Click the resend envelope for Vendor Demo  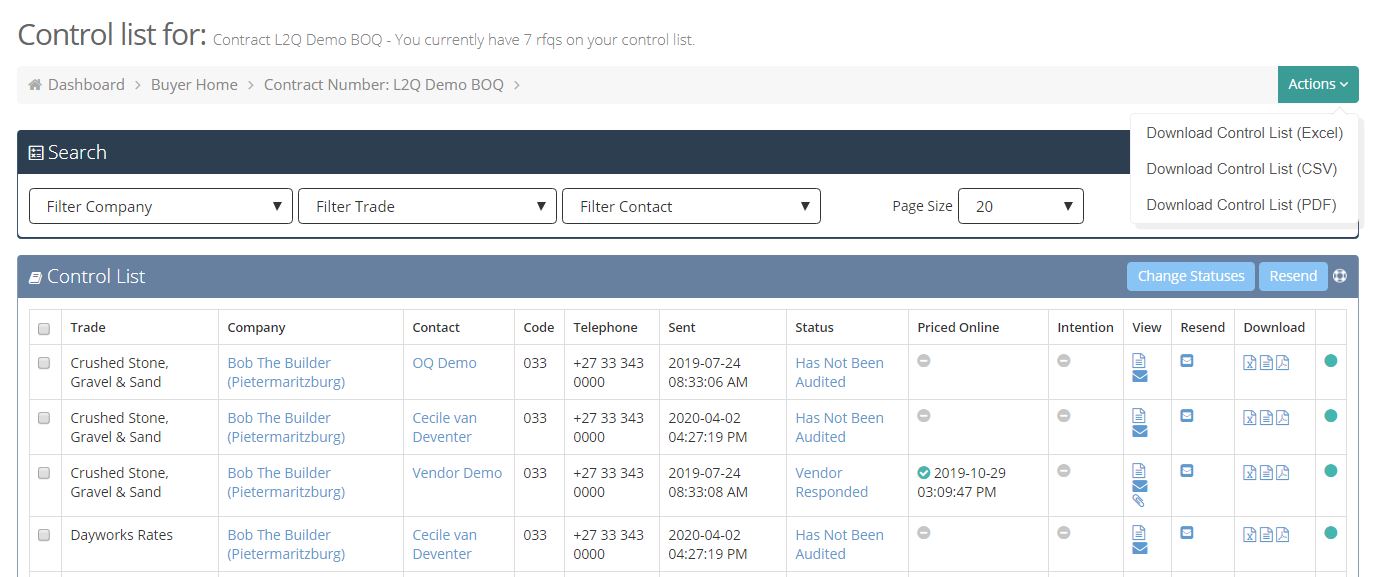[1187, 471]
